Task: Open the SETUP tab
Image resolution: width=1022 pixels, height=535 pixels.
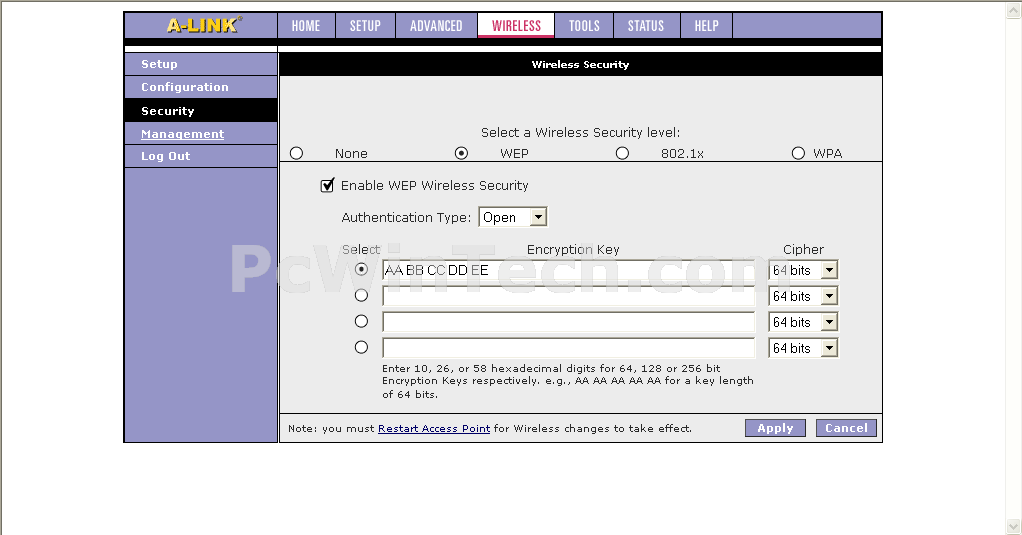Action: (365, 26)
